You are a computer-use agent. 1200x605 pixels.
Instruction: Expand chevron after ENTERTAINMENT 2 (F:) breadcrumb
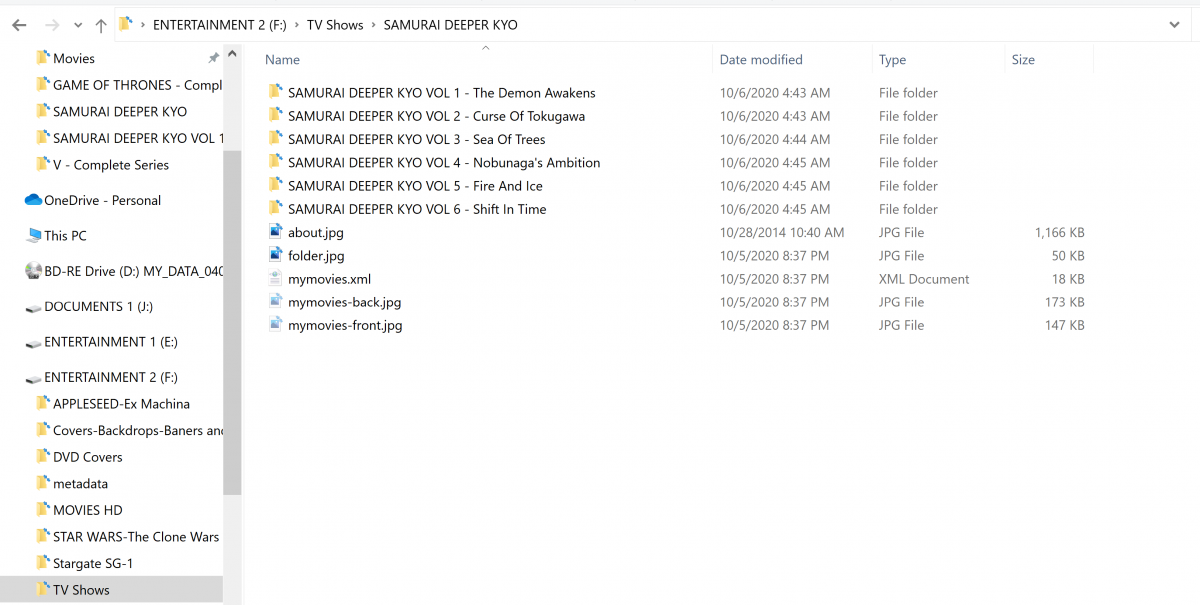(x=297, y=25)
